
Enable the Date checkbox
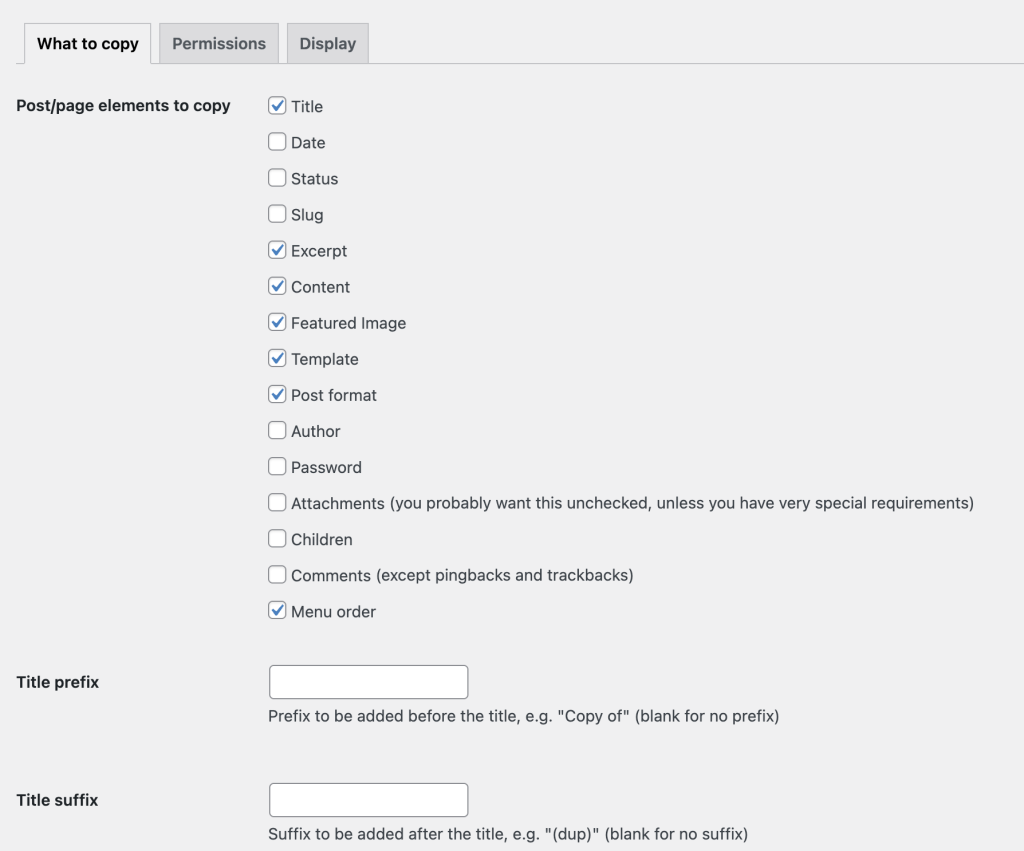[x=278, y=142]
